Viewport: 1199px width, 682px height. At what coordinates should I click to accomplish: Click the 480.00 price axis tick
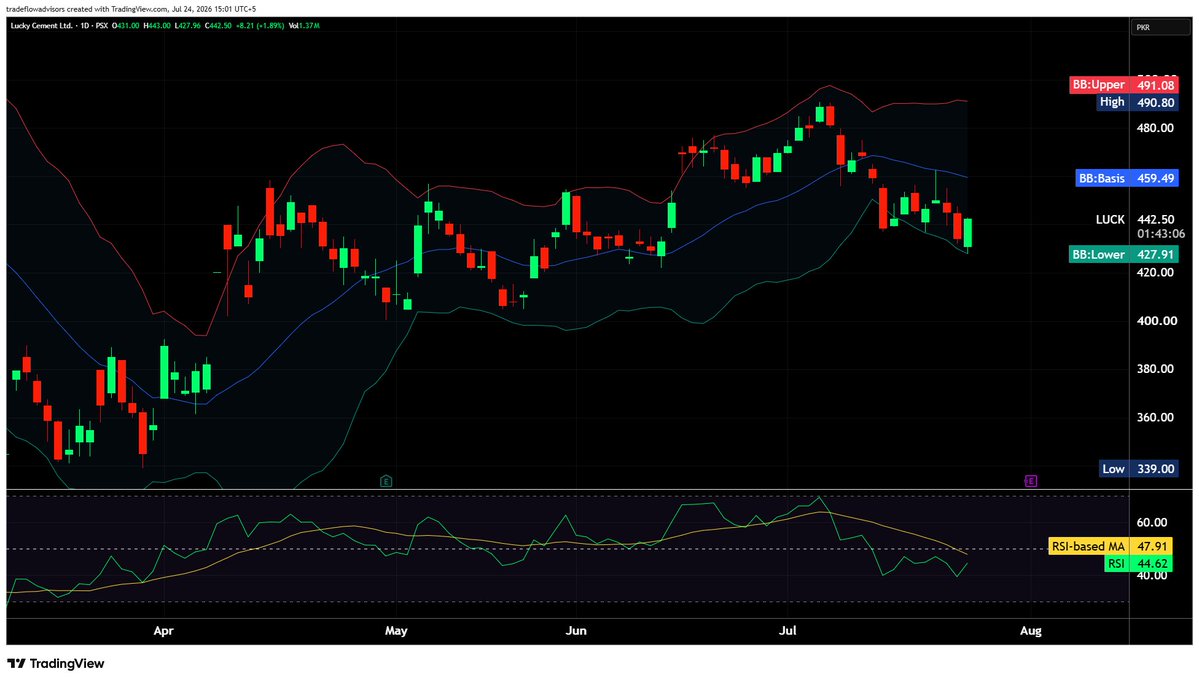coord(1155,128)
